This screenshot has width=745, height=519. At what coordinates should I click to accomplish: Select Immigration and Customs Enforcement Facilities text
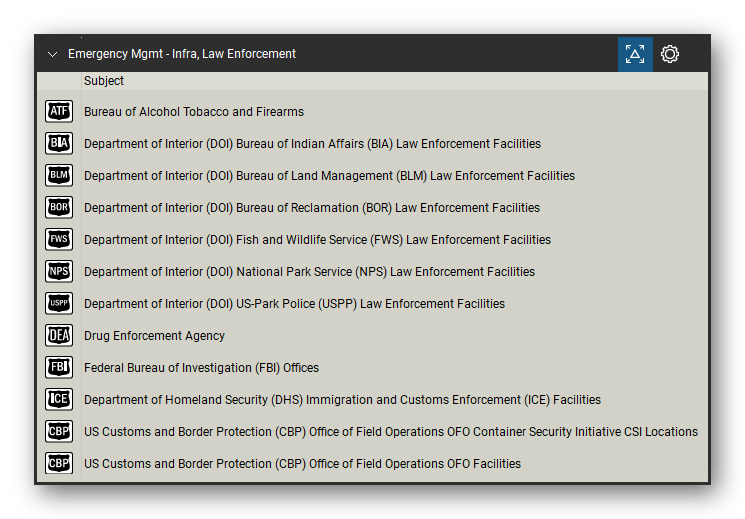pyautogui.click(x=342, y=400)
